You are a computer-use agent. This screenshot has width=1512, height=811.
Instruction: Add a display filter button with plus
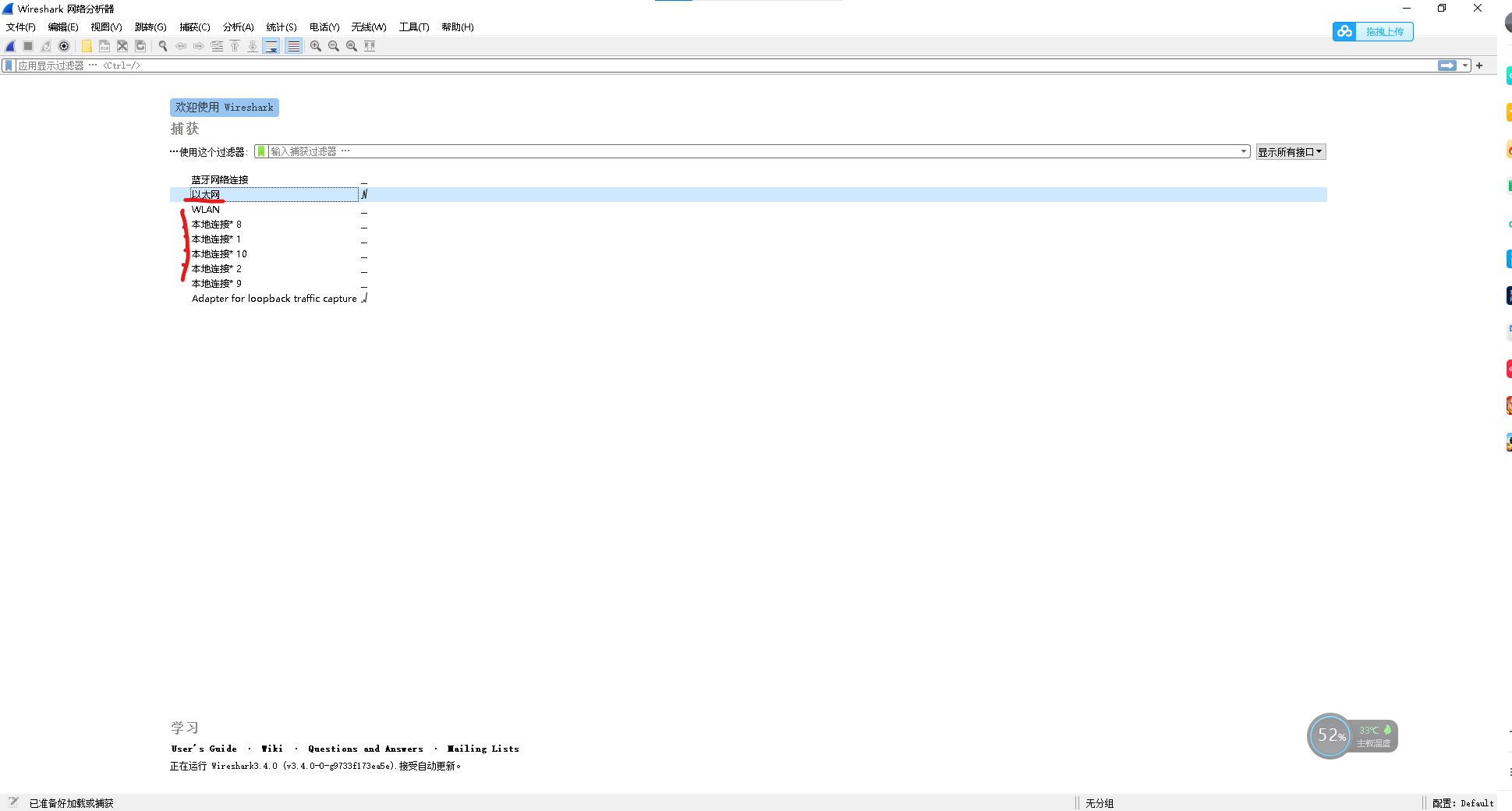(1479, 66)
